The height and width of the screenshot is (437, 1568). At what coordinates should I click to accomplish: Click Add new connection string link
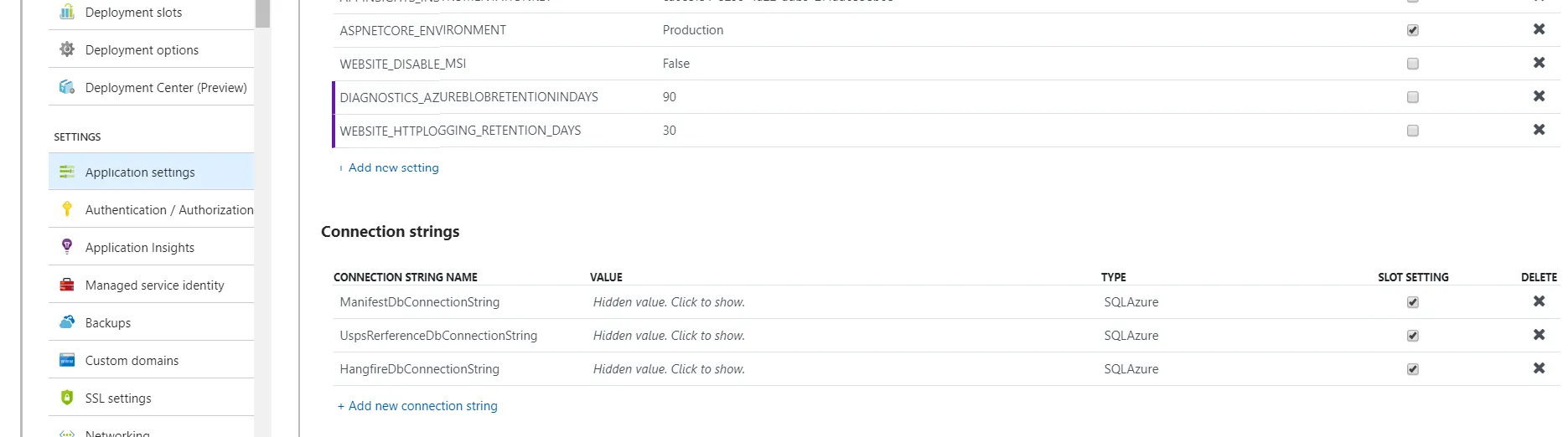pos(422,406)
